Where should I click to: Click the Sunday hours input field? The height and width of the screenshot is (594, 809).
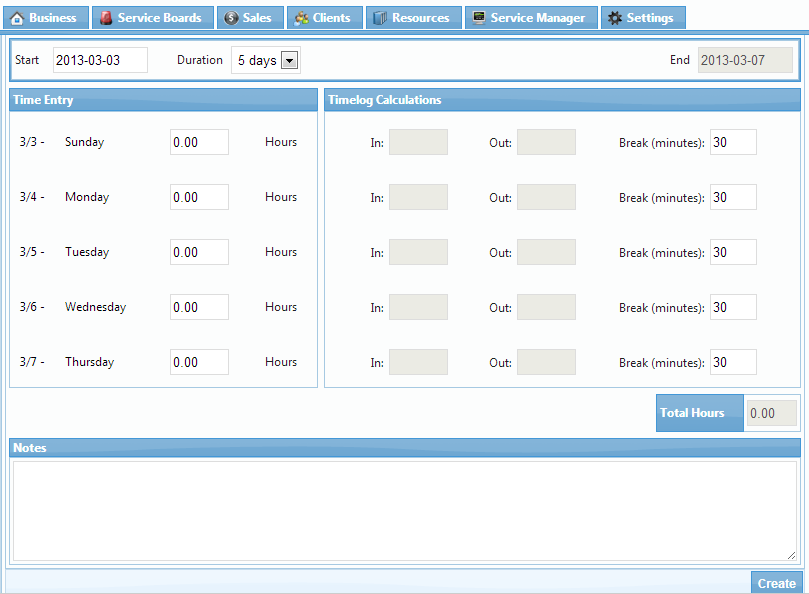pyautogui.click(x=199, y=142)
